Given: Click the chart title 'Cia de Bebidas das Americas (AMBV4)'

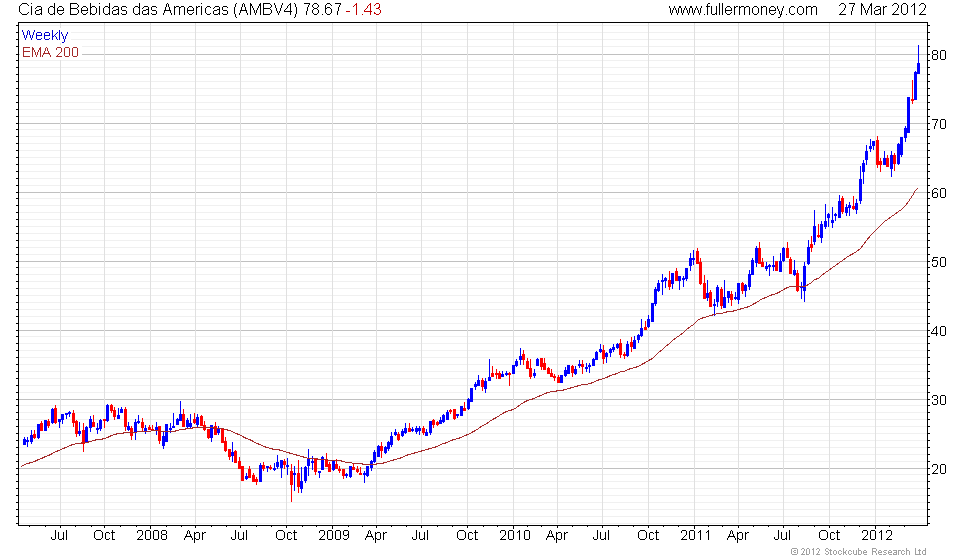Looking at the screenshot, I should [x=158, y=10].
